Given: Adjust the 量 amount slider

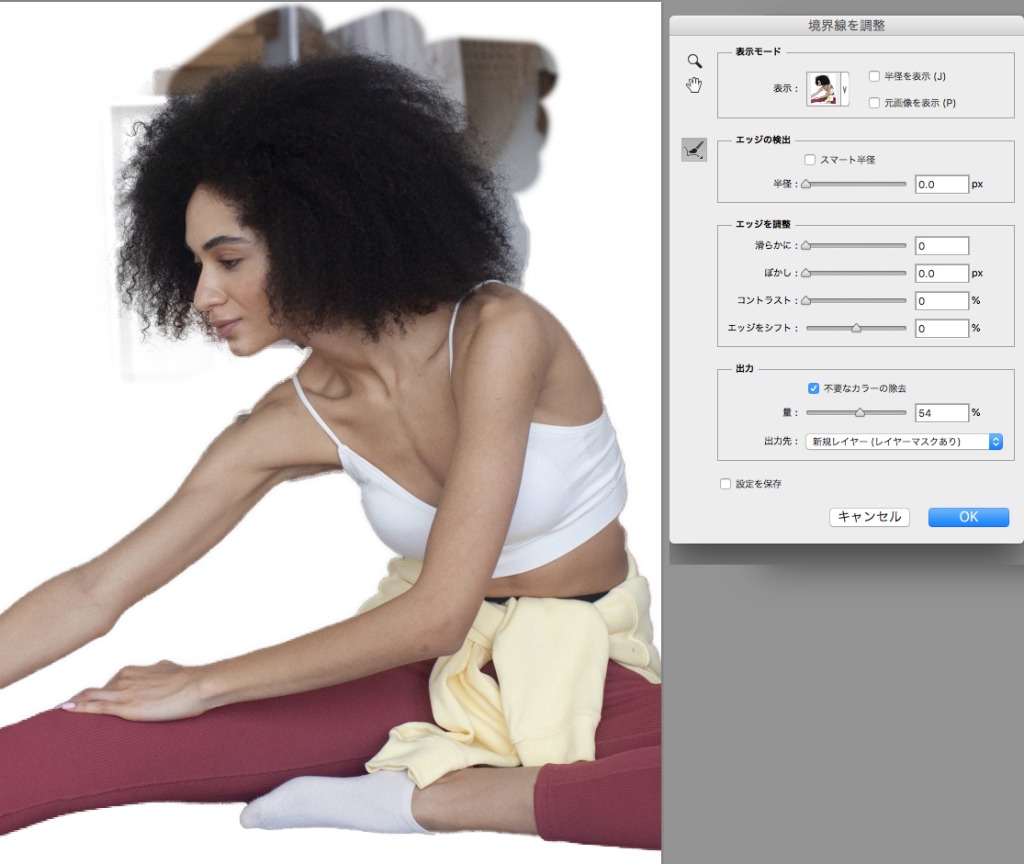Looking at the screenshot, I should 856,412.
